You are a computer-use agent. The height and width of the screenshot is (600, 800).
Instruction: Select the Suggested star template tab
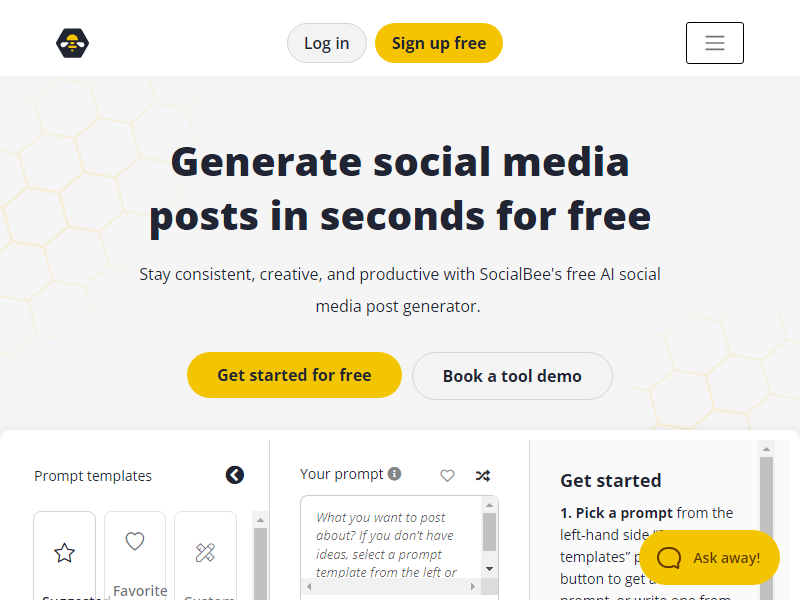coord(65,555)
